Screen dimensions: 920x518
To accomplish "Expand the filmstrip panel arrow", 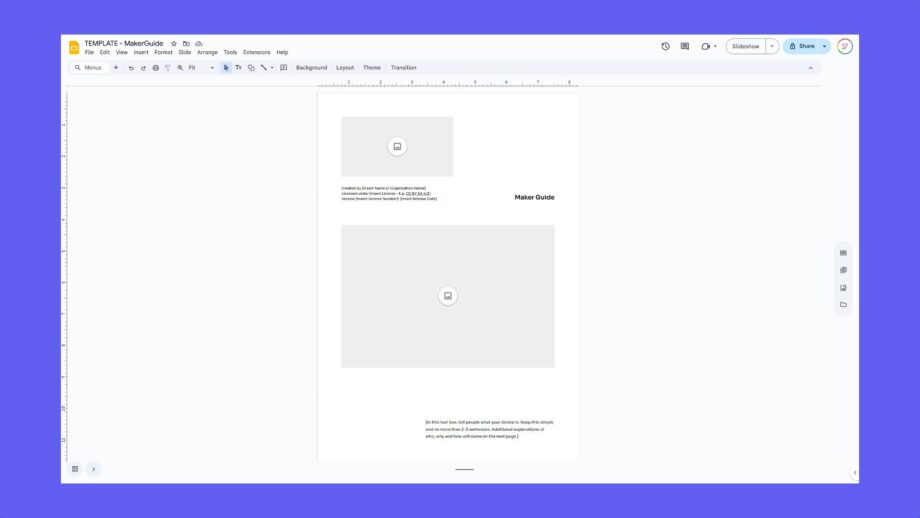I will tap(93, 469).
